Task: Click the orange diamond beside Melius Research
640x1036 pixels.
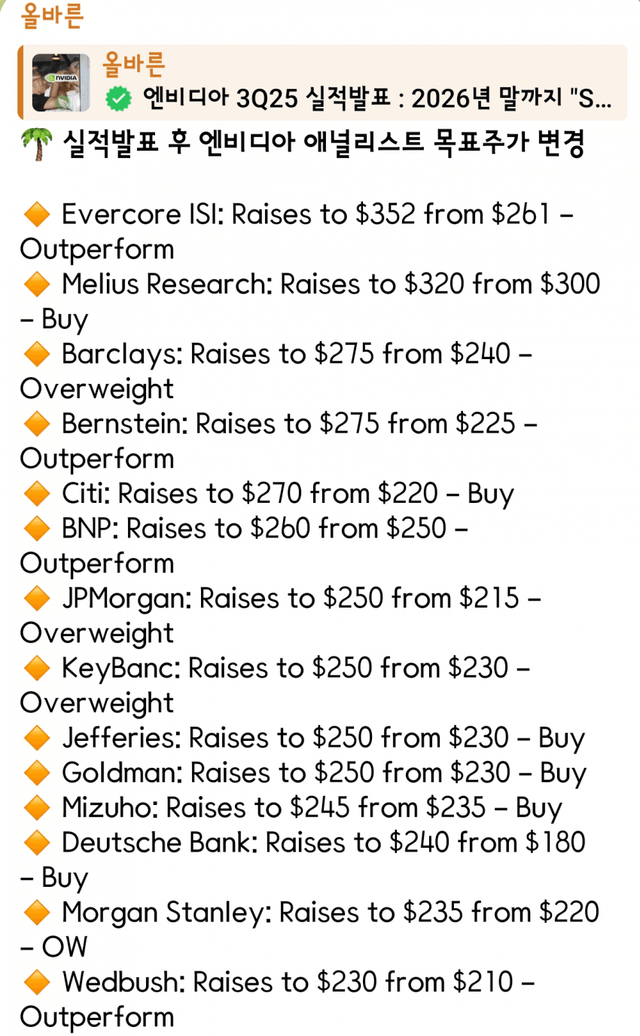Action: point(35,284)
